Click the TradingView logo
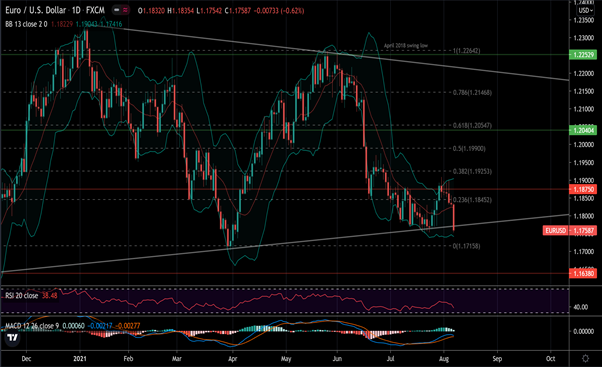Screen dimensions: 602x367 click(x=12, y=338)
